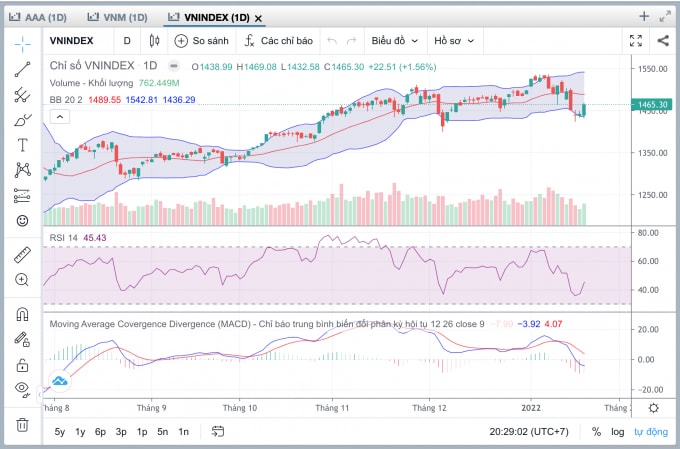Expand the Biểu đồ dropdown

point(395,41)
